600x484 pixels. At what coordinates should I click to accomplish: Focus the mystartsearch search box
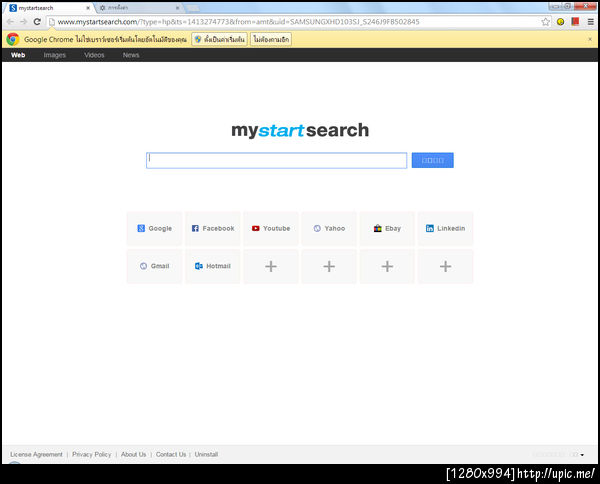click(x=276, y=160)
